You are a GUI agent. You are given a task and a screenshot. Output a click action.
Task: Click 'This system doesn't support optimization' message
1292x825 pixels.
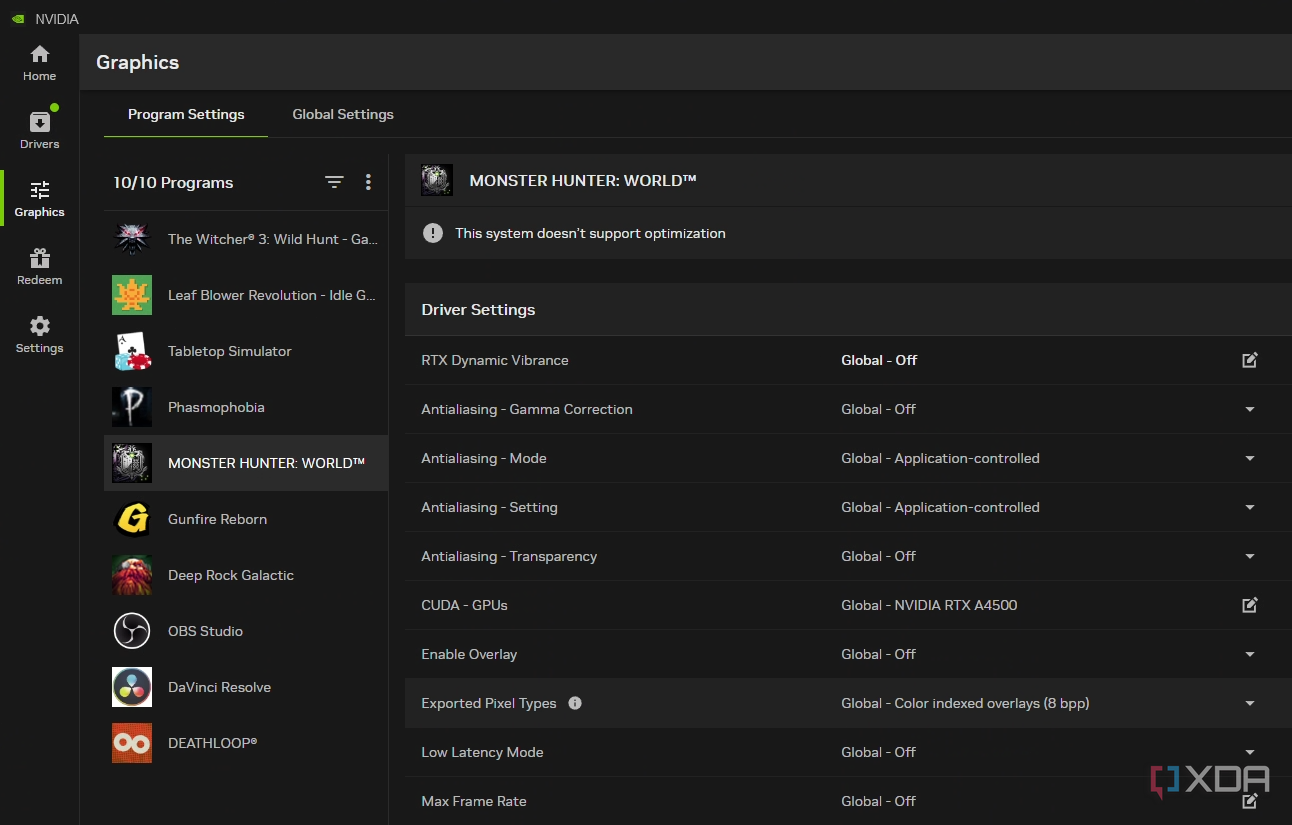(x=590, y=233)
